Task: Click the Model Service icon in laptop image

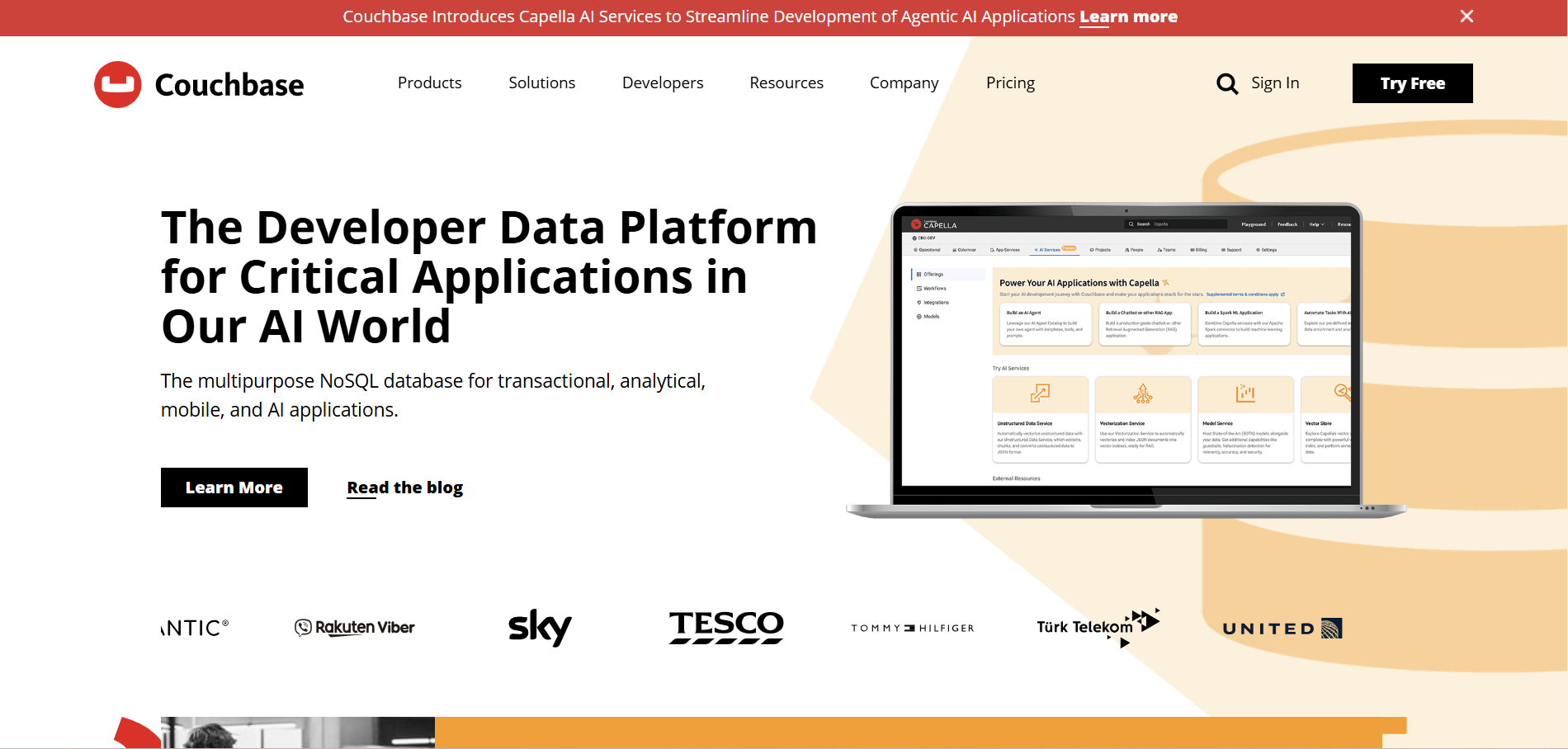Action: [x=1245, y=393]
